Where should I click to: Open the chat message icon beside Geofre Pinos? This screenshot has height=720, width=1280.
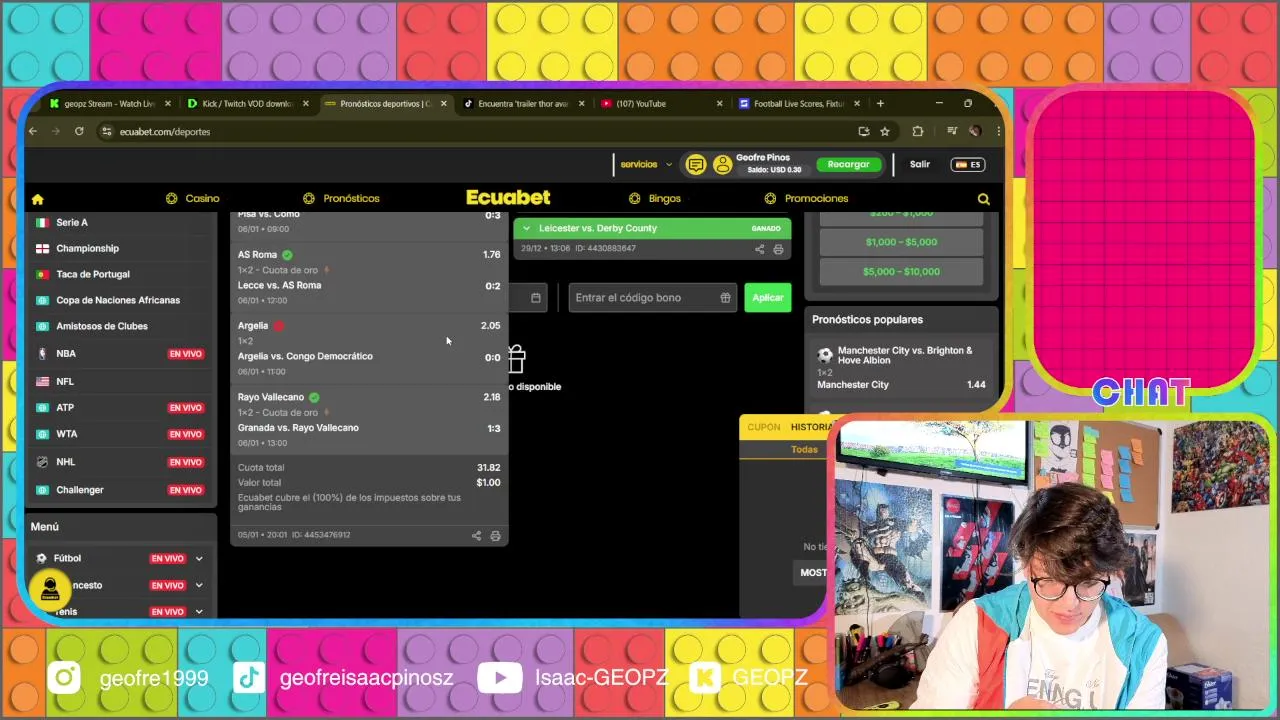pos(696,165)
